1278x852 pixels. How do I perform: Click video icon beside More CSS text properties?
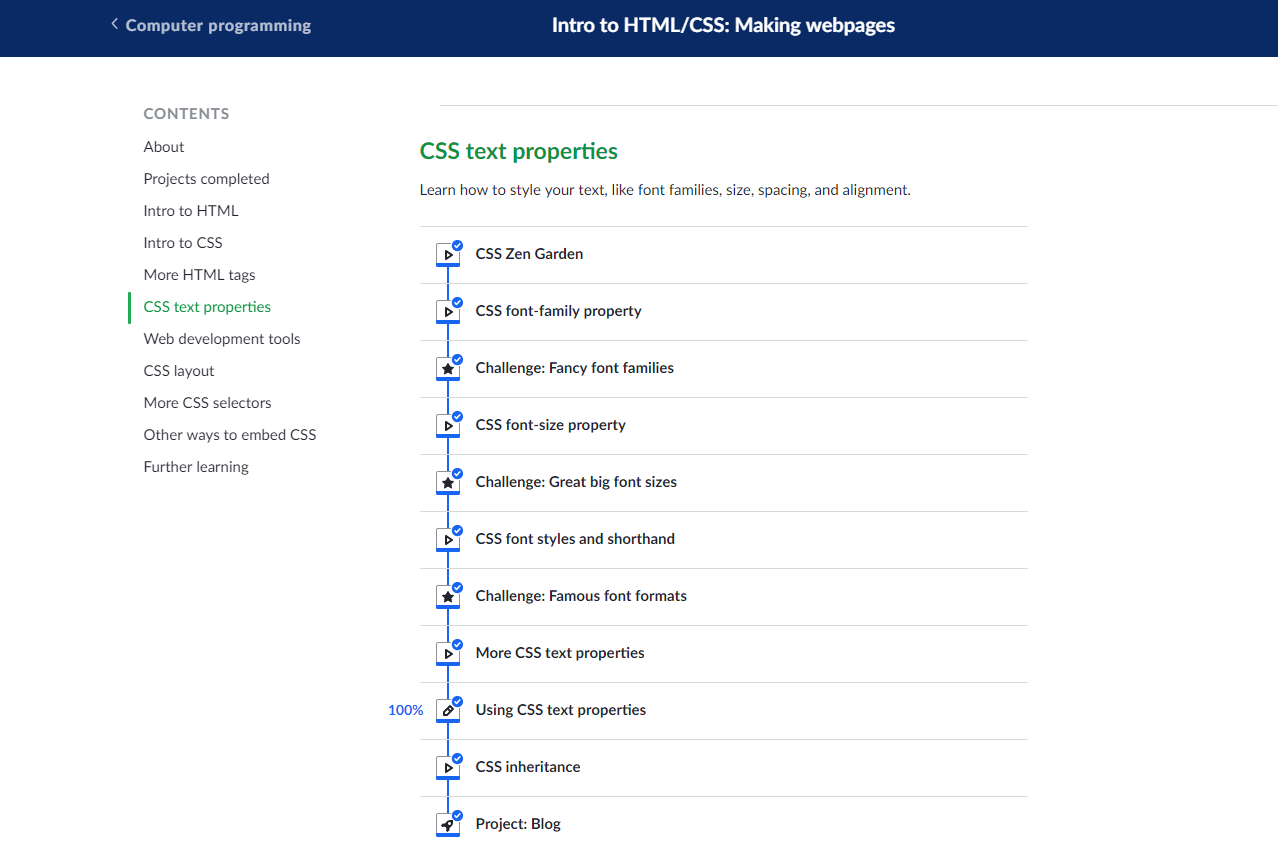click(448, 654)
